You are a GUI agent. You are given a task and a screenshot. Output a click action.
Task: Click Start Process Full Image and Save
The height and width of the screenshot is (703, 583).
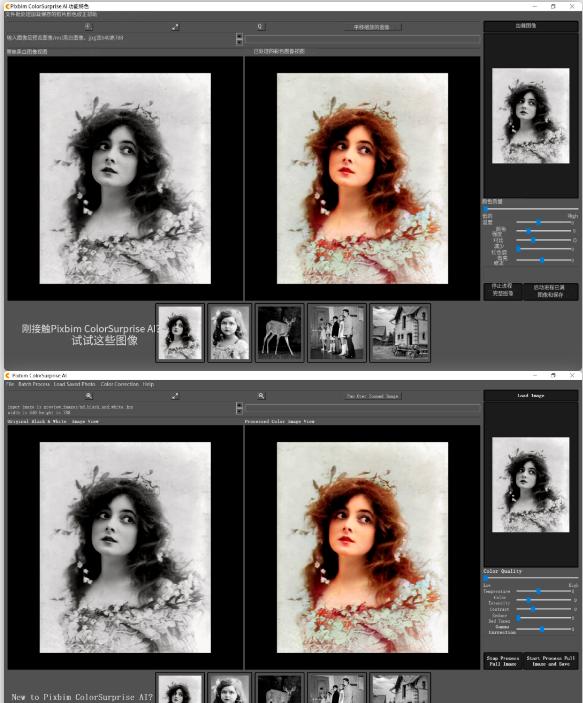tap(551, 661)
